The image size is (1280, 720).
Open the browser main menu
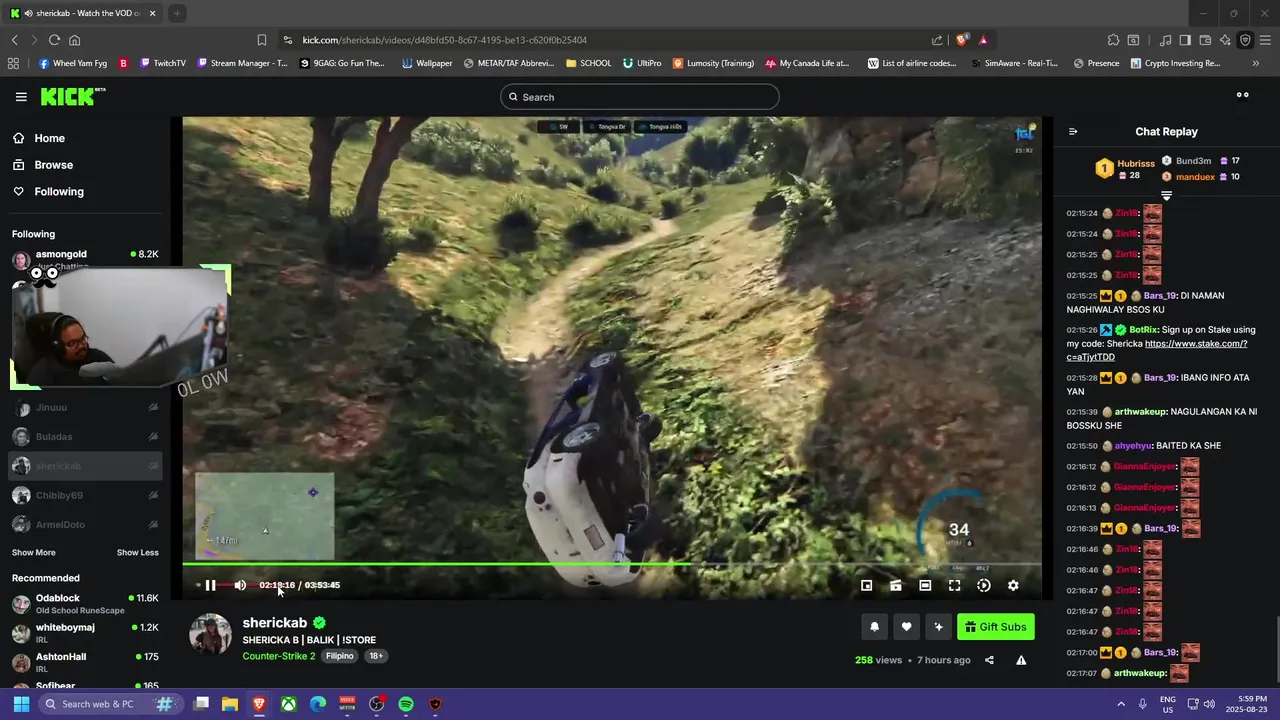pyautogui.click(x=1265, y=40)
